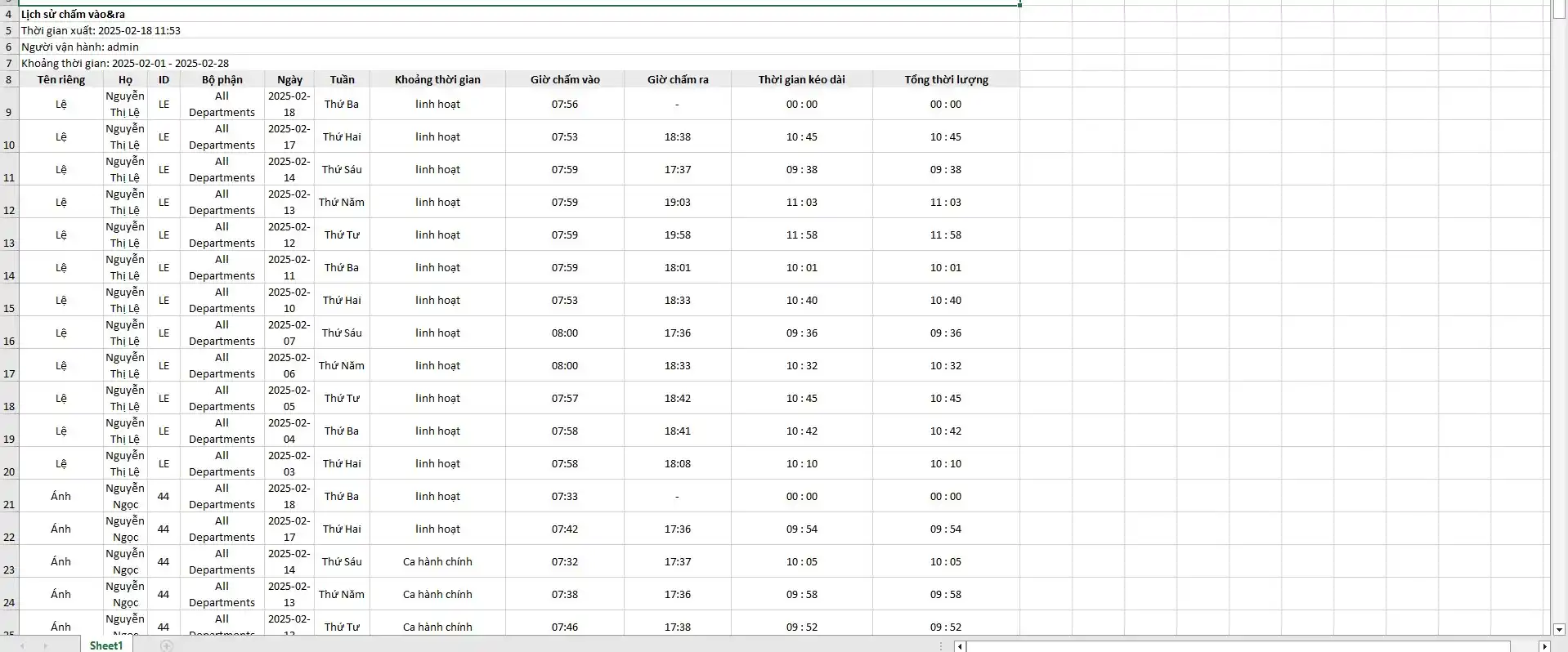The width and height of the screenshot is (1568, 652).
Task: Add a new sheet with plus button
Action: (167, 645)
